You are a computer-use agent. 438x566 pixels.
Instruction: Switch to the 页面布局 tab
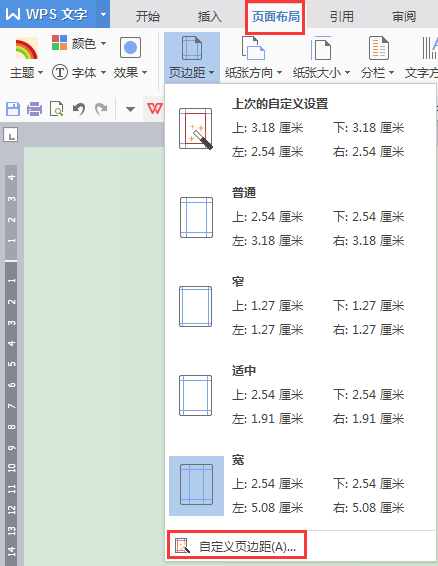(276, 17)
